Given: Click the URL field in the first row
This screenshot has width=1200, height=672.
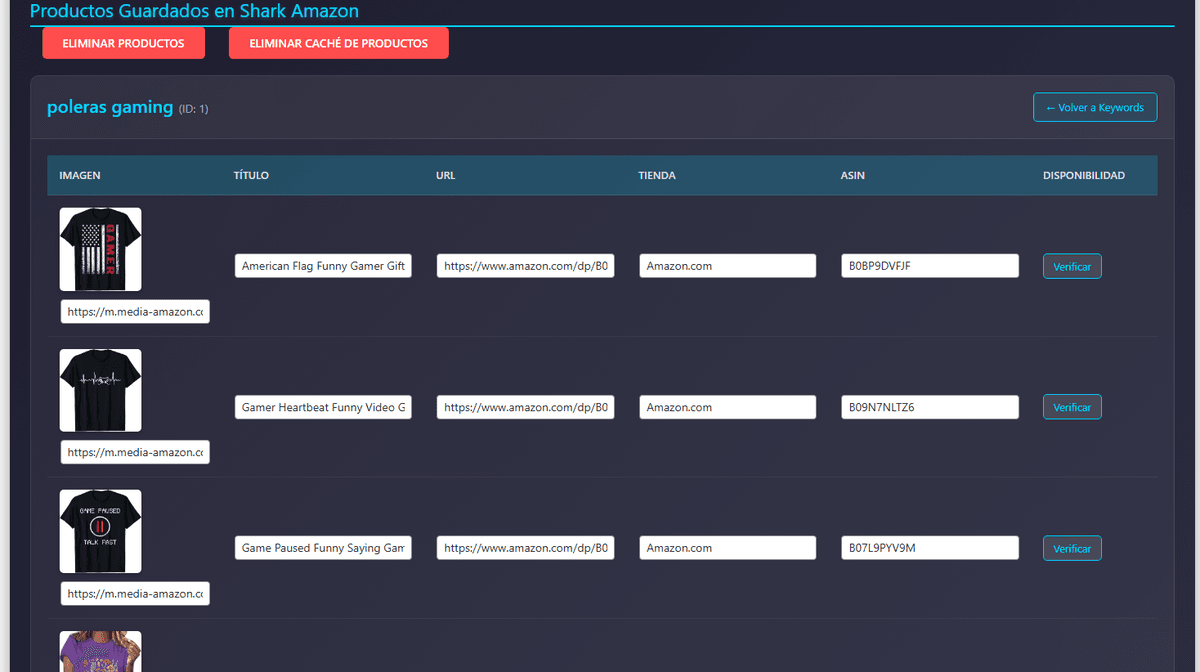Looking at the screenshot, I should click(525, 266).
